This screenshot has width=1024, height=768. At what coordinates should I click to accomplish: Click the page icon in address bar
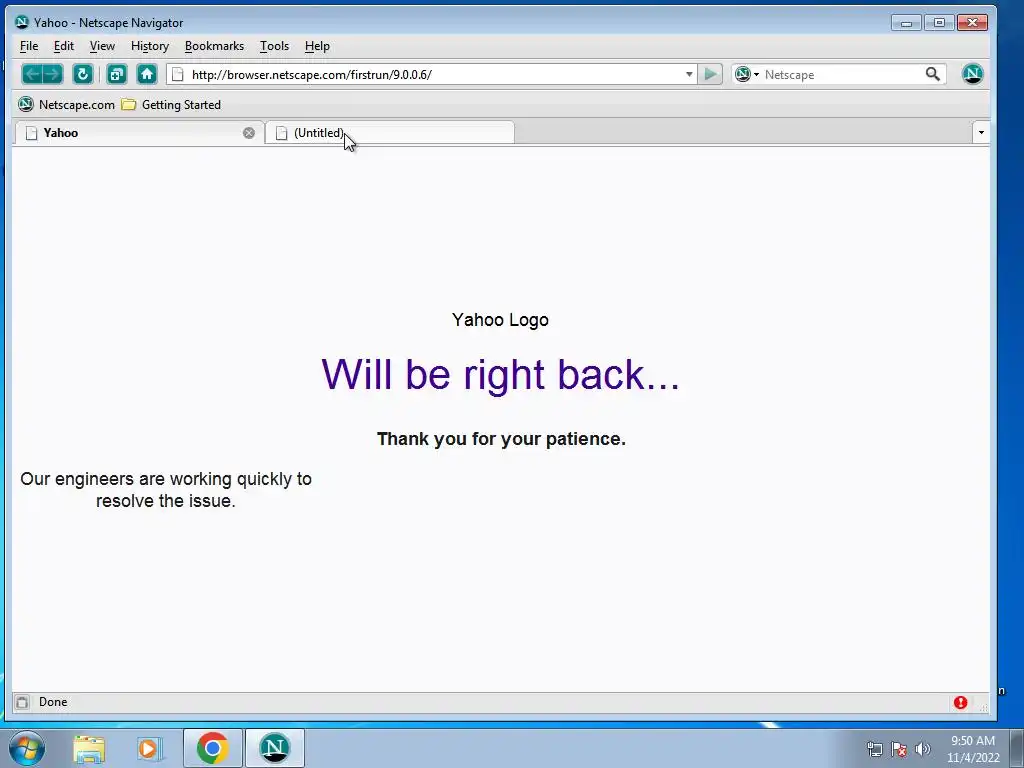[x=178, y=74]
